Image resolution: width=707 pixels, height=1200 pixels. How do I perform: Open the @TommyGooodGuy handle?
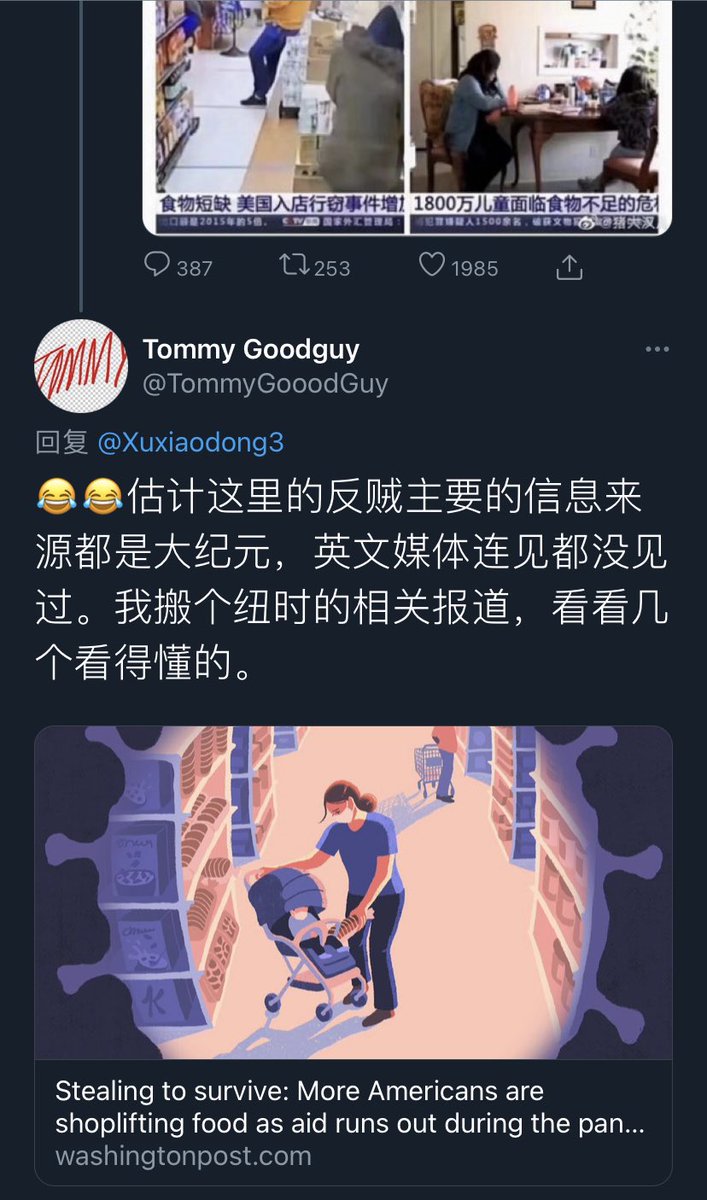pyautogui.click(x=265, y=384)
